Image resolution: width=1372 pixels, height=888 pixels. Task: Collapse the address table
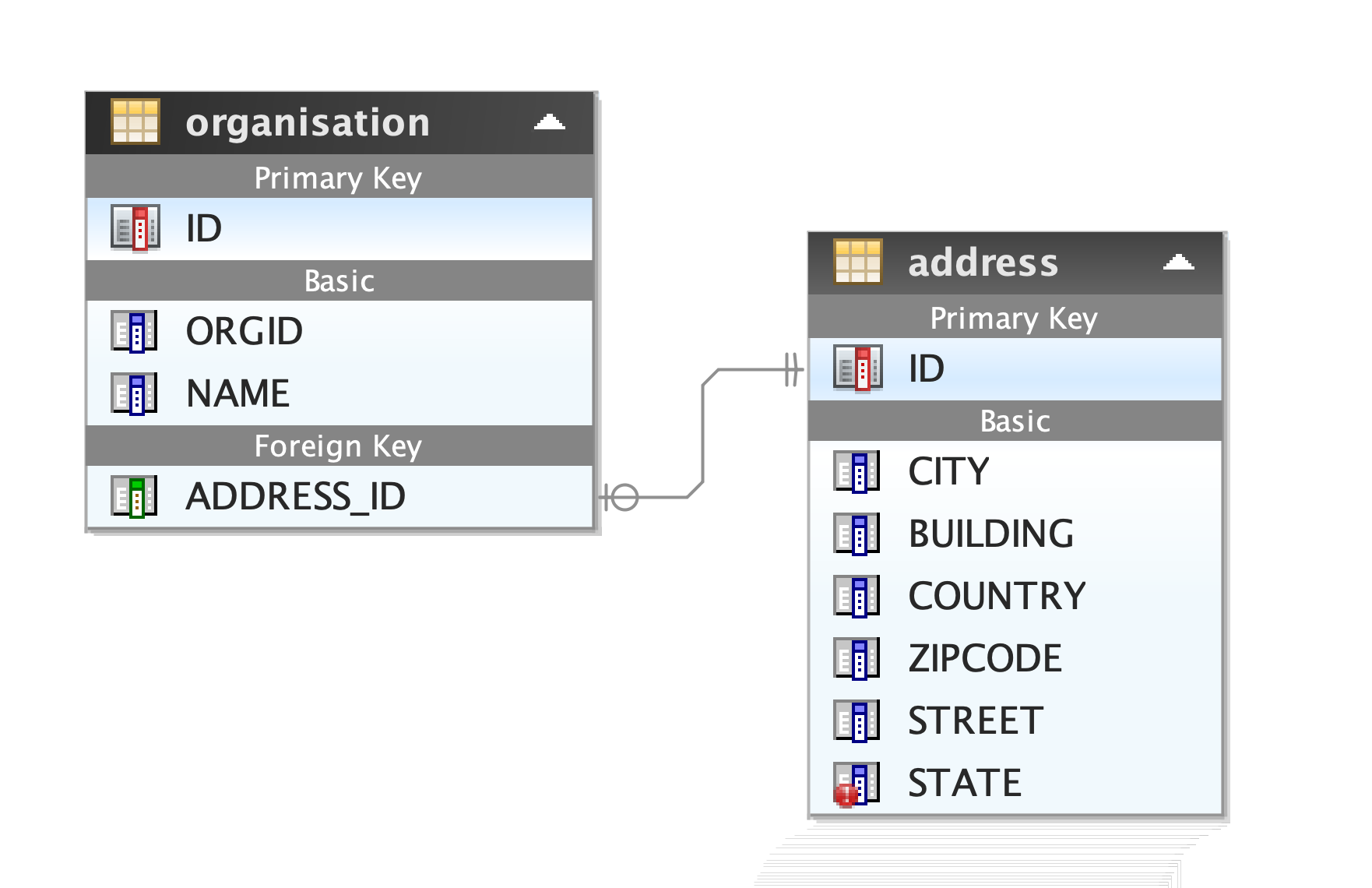[x=1178, y=263]
